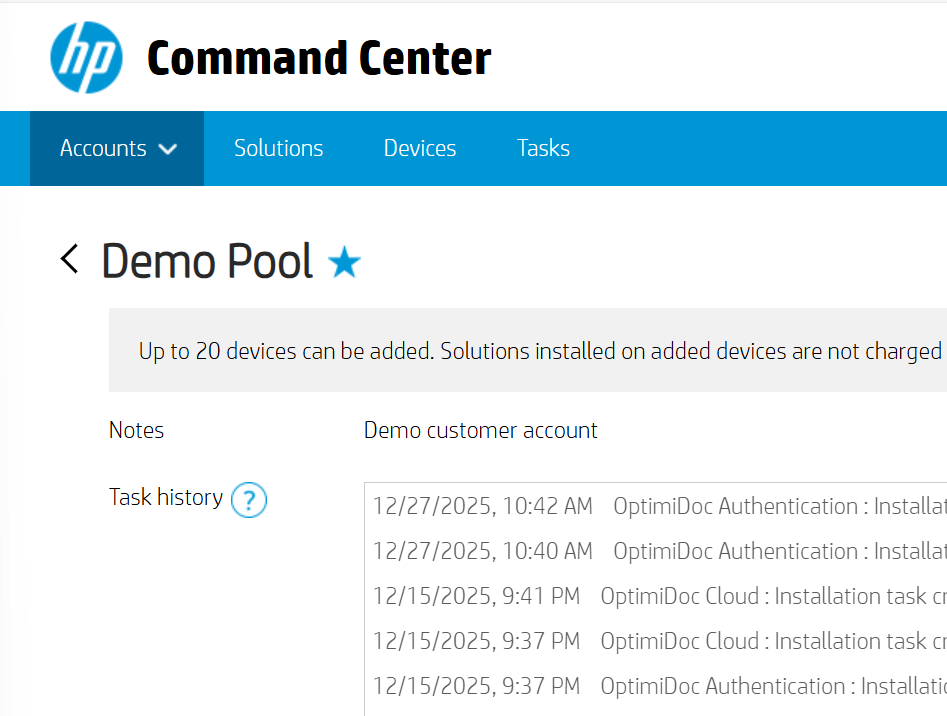The height and width of the screenshot is (716, 947).
Task: Switch to the Solutions tab
Action: pos(278,149)
